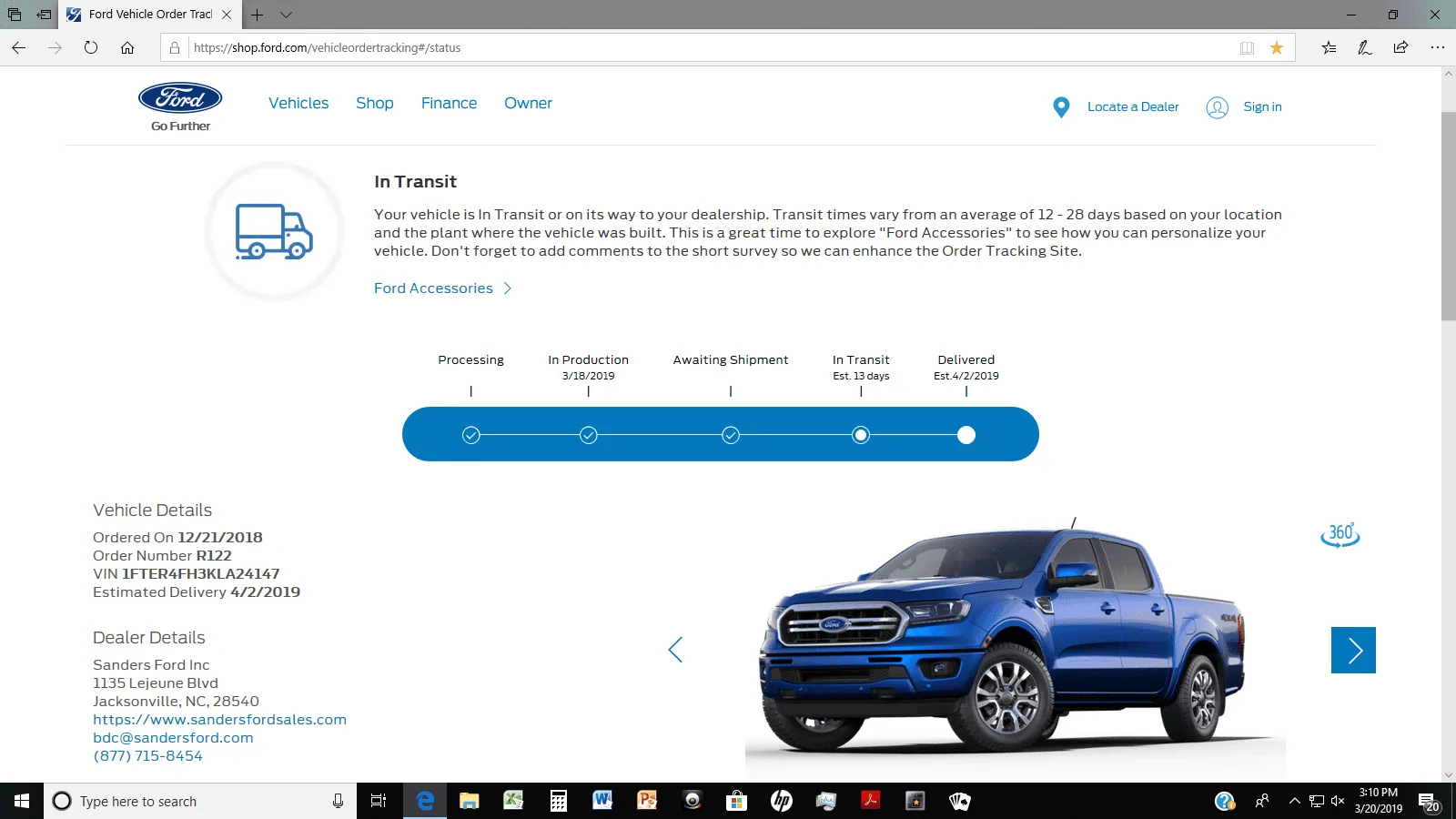Go to the browser home page
Viewport: 1456px width, 819px height.
pyautogui.click(x=127, y=47)
